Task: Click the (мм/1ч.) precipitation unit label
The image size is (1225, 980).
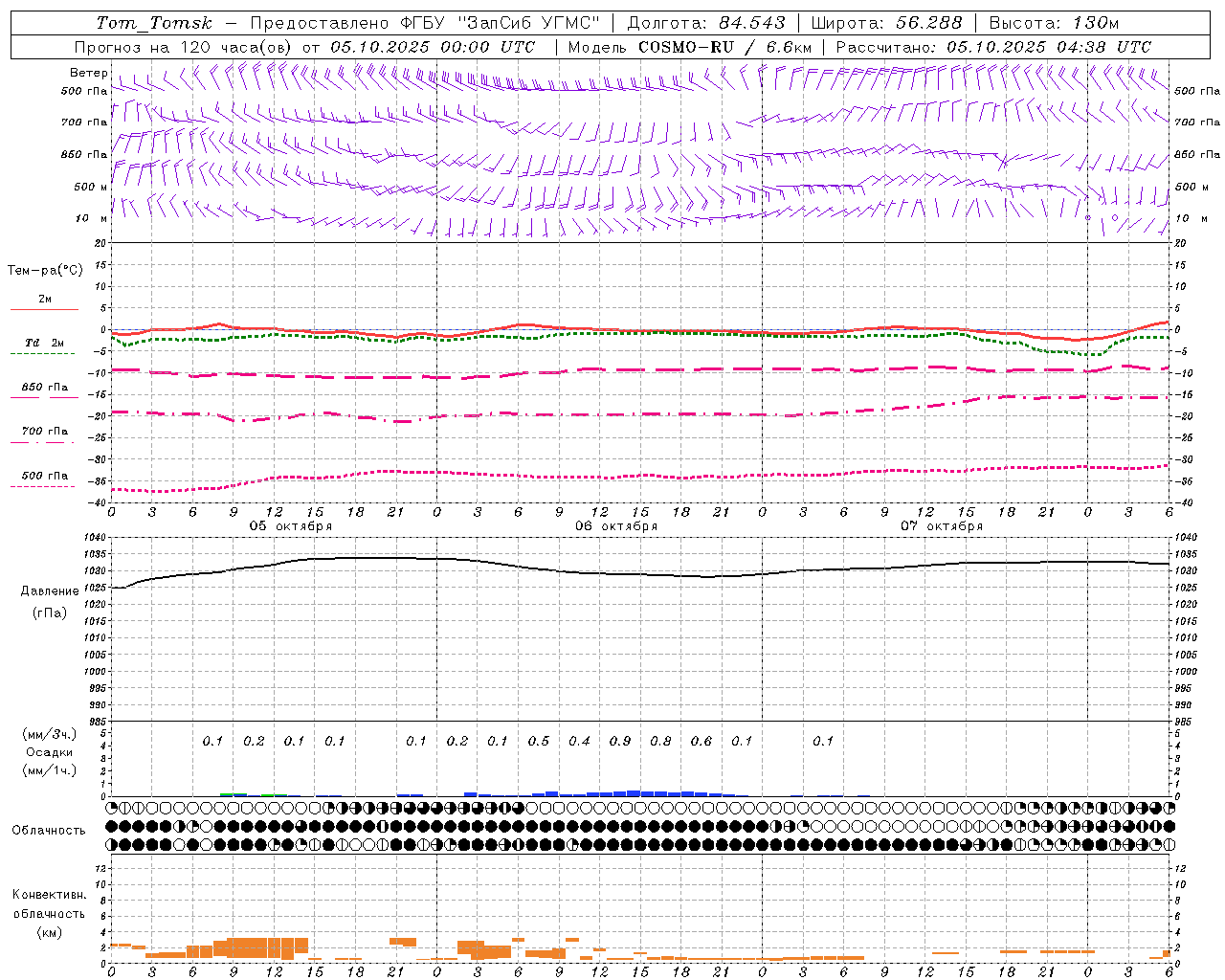Action: point(50,770)
